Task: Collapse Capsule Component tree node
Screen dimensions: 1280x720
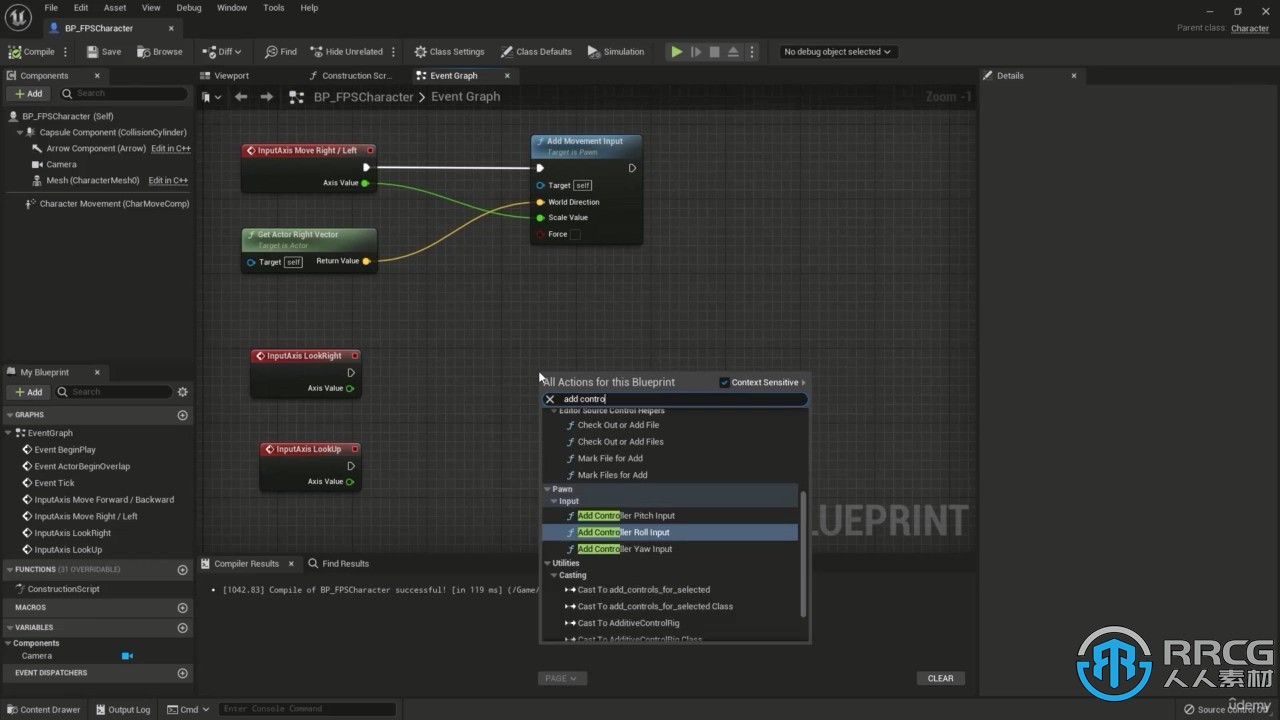Action: coord(20,132)
